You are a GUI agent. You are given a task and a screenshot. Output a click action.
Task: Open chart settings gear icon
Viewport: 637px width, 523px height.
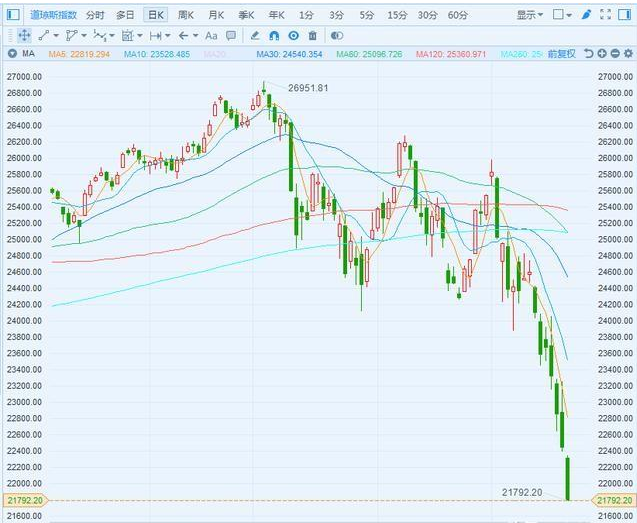(x=628, y=53)
